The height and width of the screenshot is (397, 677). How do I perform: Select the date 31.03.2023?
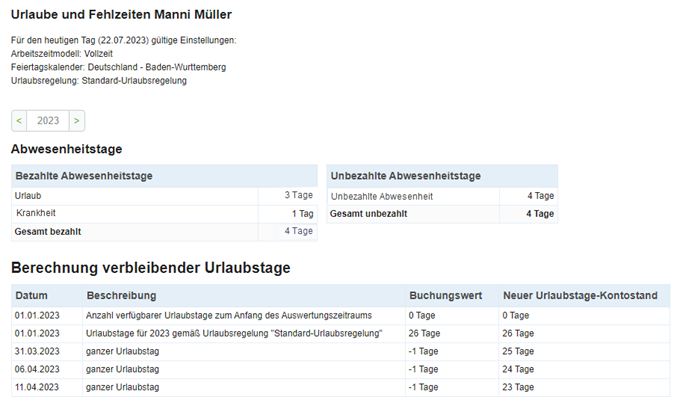click(37, 351)
